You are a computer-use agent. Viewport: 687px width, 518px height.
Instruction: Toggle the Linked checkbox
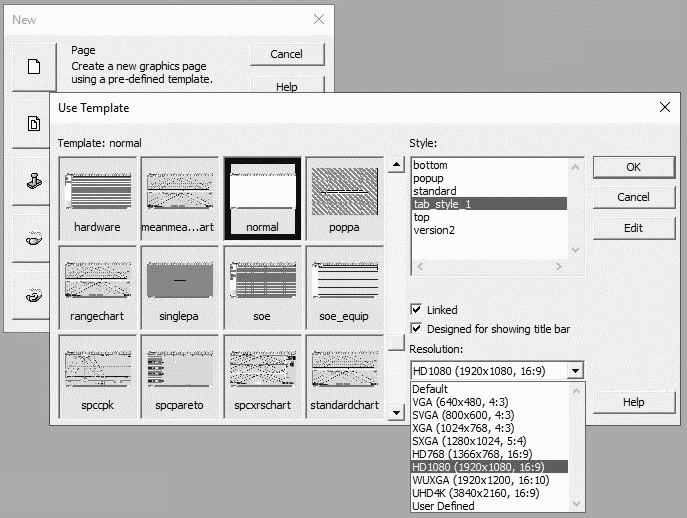pyautogui.click(x=416, y=310)
